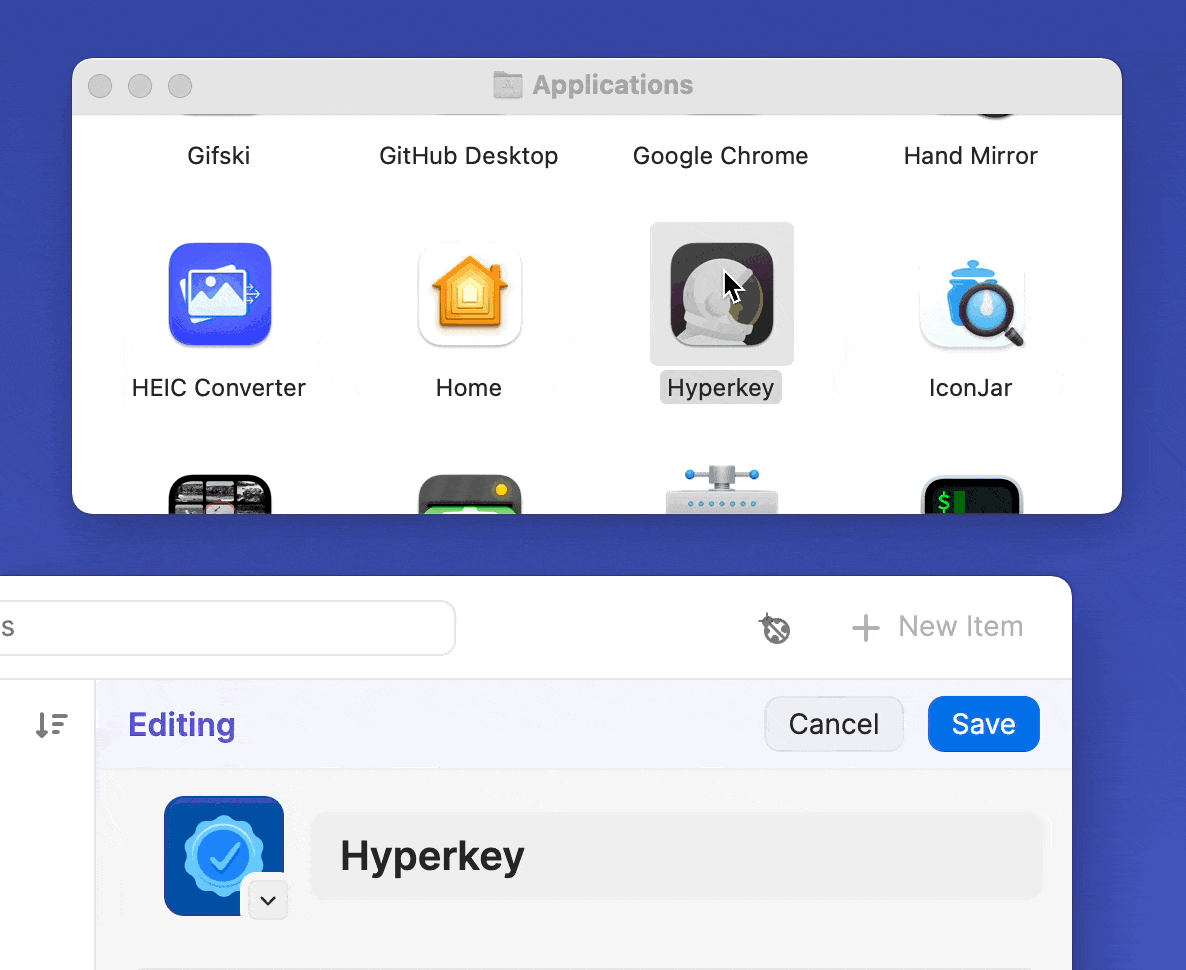Select the compressor-style app icon in bottom row
Viewport: 1186px width, 970px height.
pyautogui.click(x=722, y=490)
